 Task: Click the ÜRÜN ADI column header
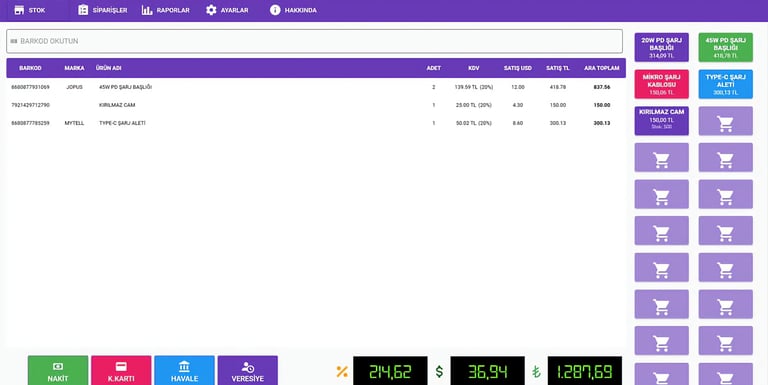(109, 68)
